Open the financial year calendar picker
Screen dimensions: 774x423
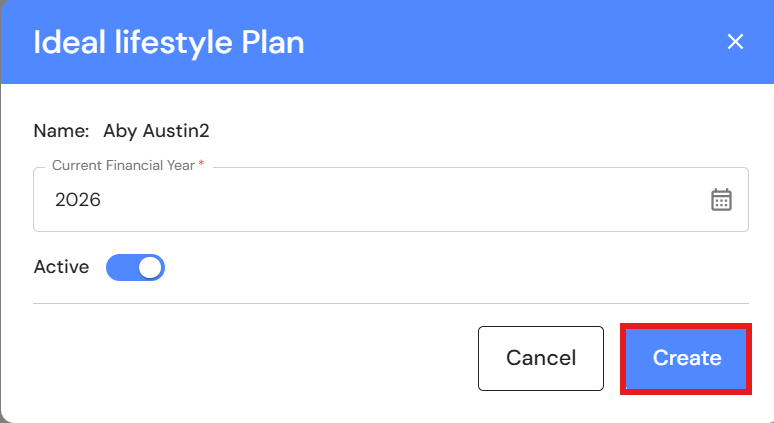coord(721,200)
